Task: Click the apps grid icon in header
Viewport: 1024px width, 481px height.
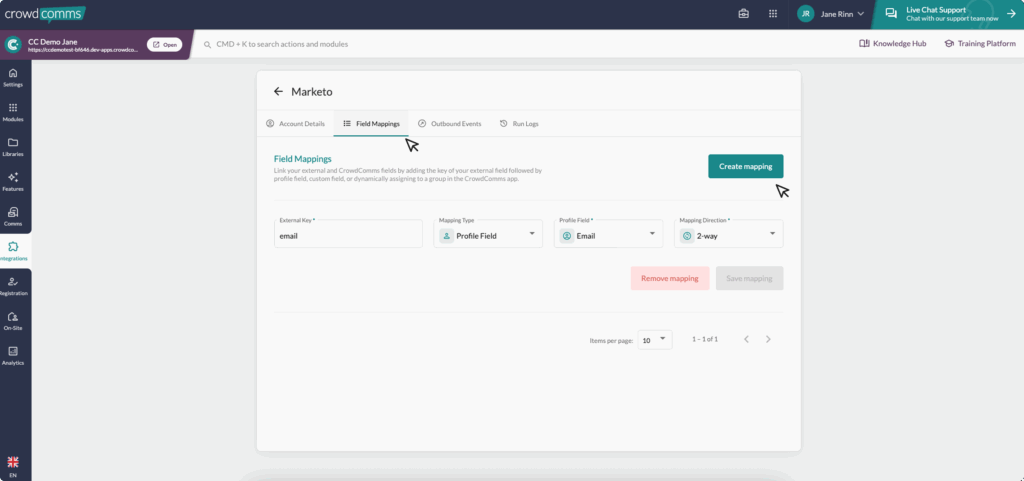Action: pyautogui.click(x=772, y=14)
